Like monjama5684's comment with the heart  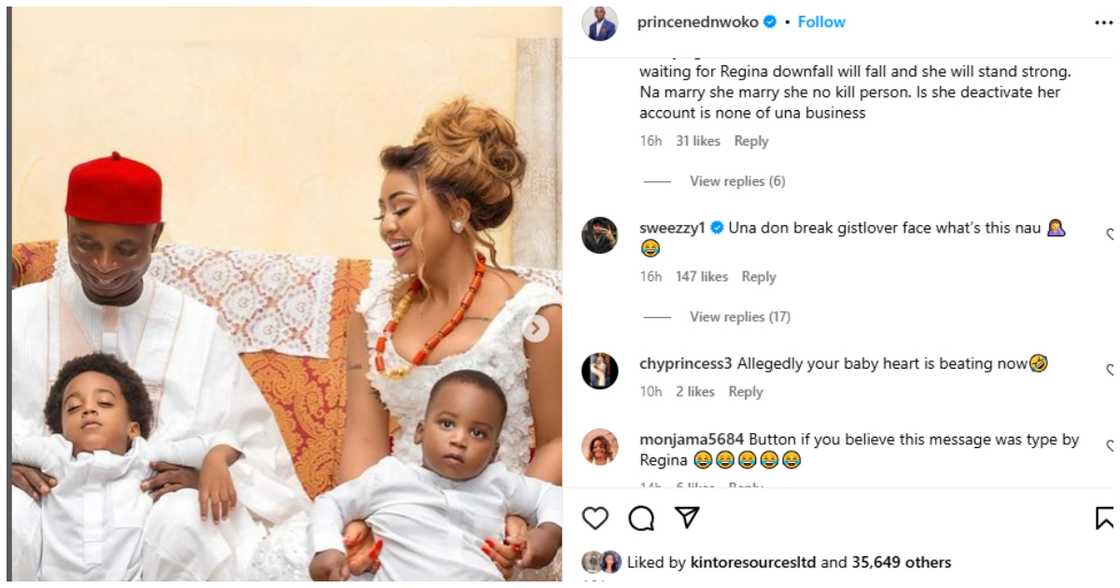(1111, 447)
